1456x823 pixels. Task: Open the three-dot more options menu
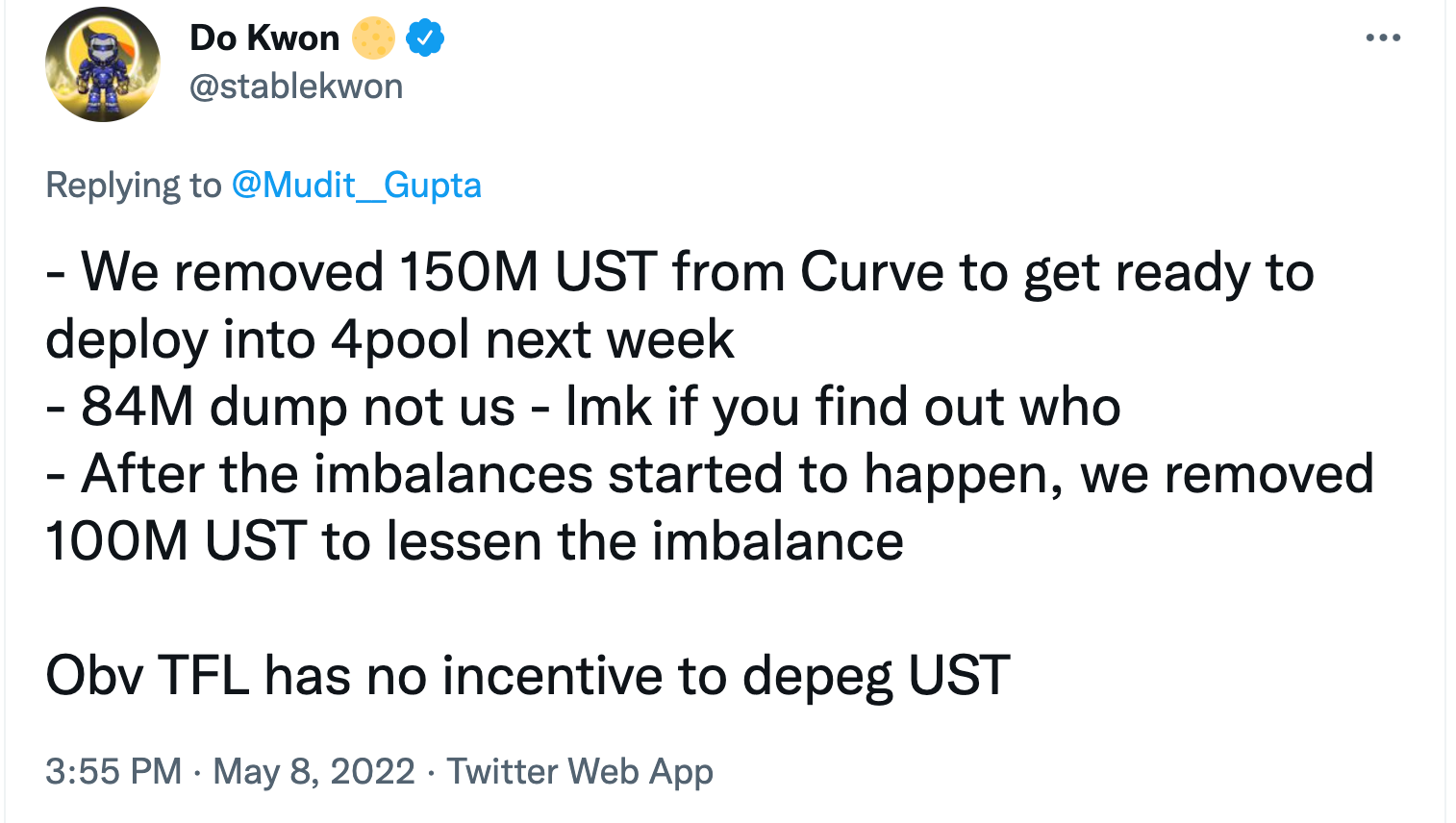(1383, 38)
